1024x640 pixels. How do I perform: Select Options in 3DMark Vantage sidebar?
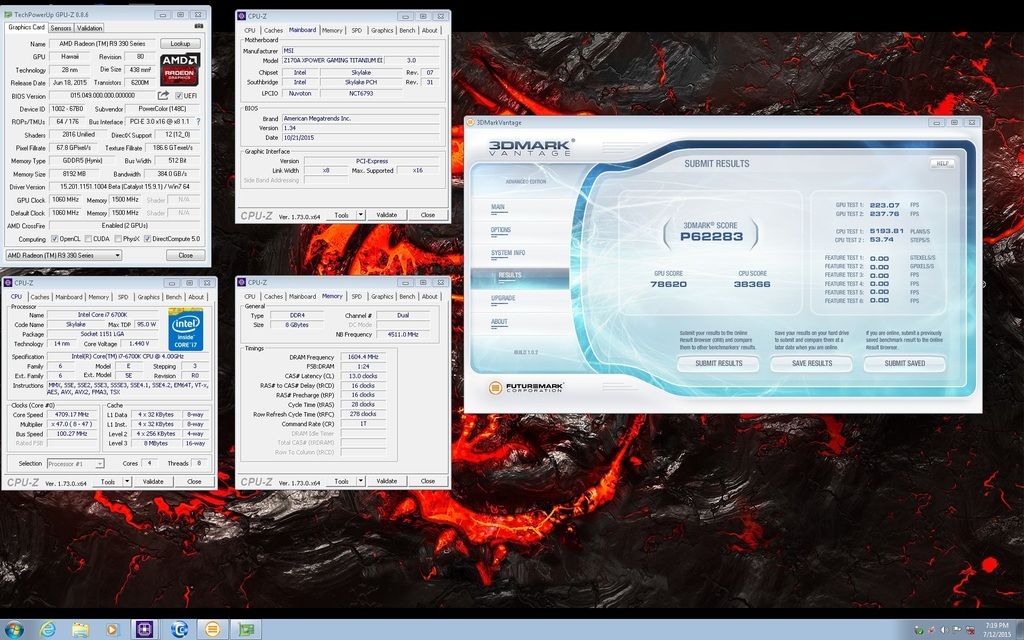point(500,230)
